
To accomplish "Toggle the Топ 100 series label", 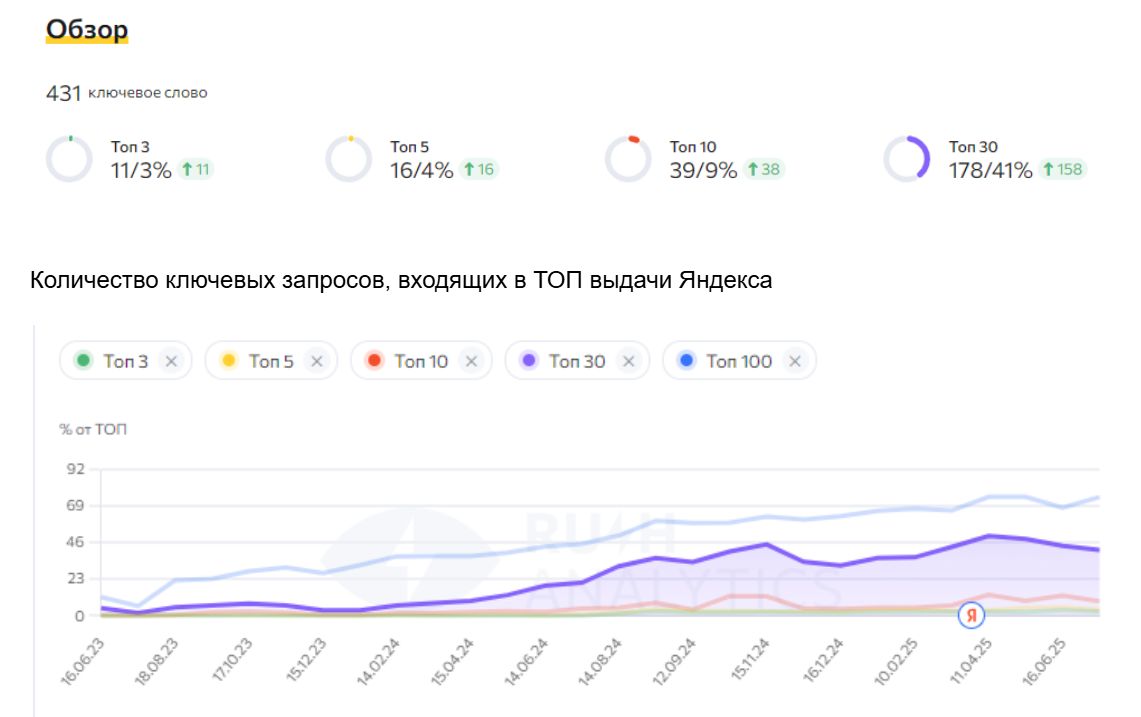I will (739, 361).
